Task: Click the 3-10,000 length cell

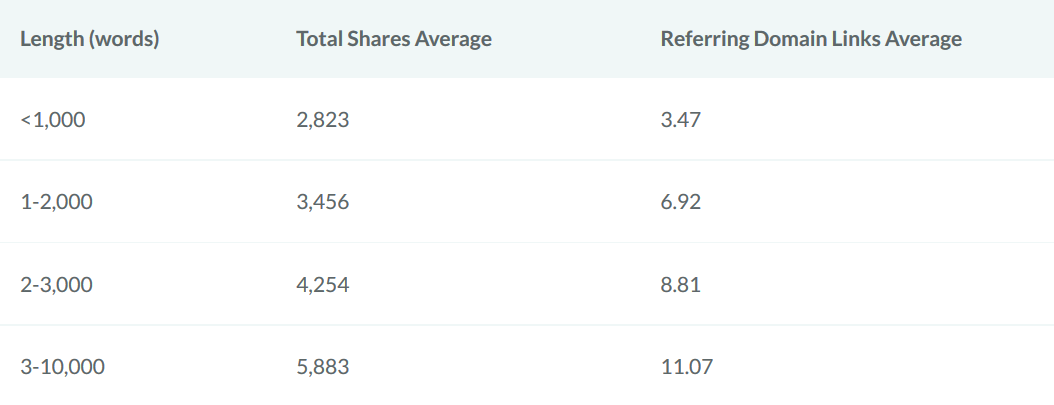Action: pyautogui.click(x=62, y=367)
